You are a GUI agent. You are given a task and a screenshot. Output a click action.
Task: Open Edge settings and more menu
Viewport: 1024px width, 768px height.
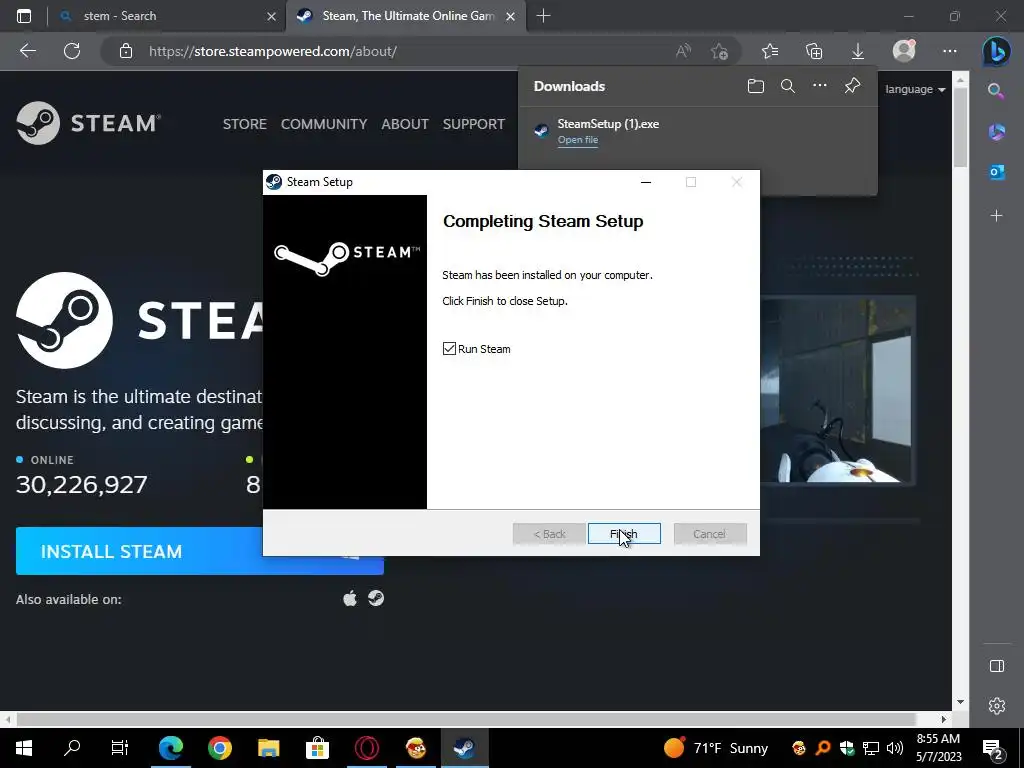[x=950, y=51]
